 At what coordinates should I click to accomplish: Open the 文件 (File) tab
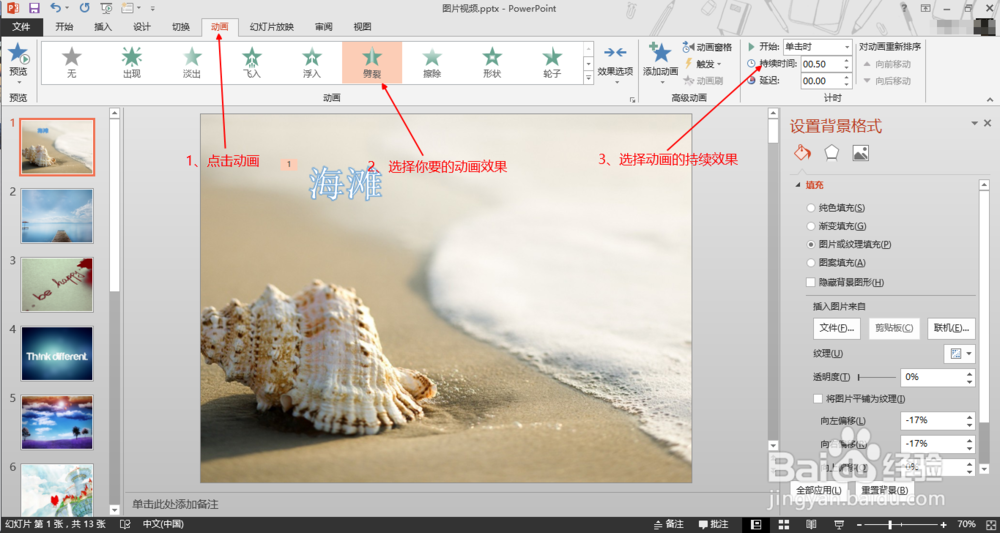(22, 27)
